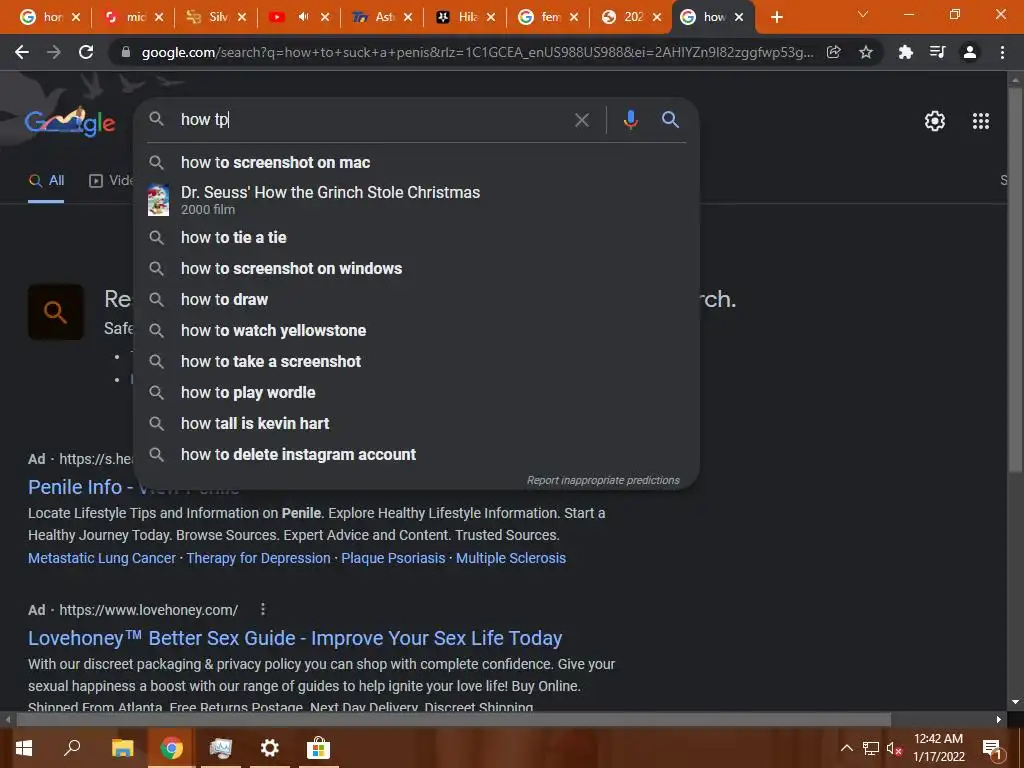This screenshot has height=768, width=1024.
Task: Click 'Report inappropriate predictions'
Action: click(603, 481)
